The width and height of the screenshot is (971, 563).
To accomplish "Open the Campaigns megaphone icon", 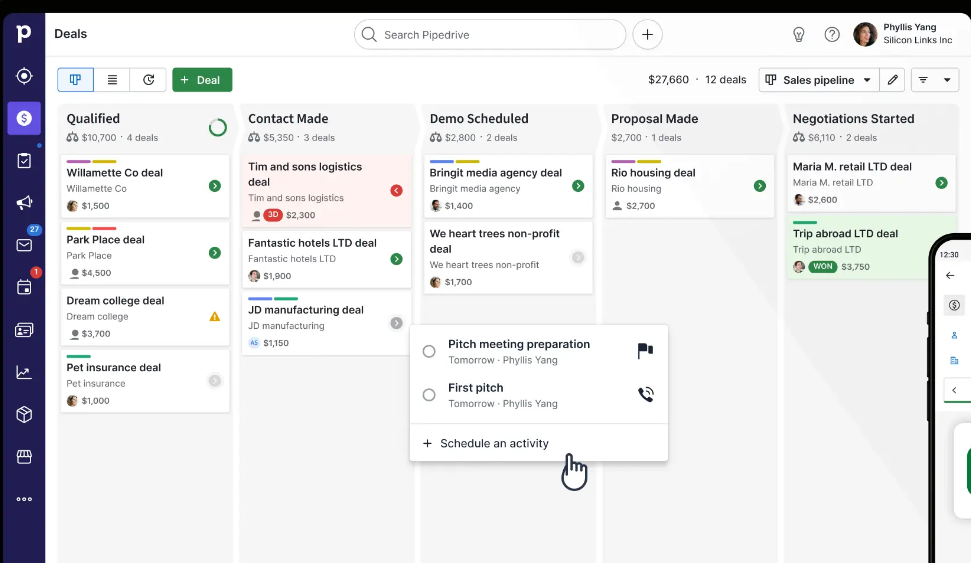I will [x=24, y=203].
